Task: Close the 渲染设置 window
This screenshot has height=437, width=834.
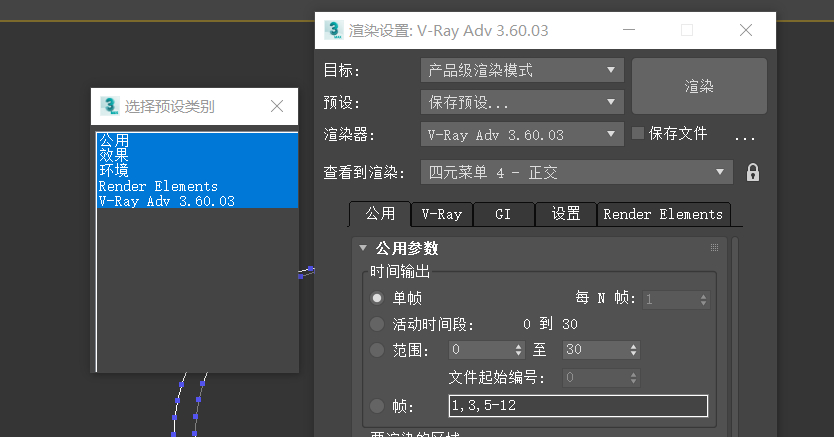Action: click(x=746, y=30)
